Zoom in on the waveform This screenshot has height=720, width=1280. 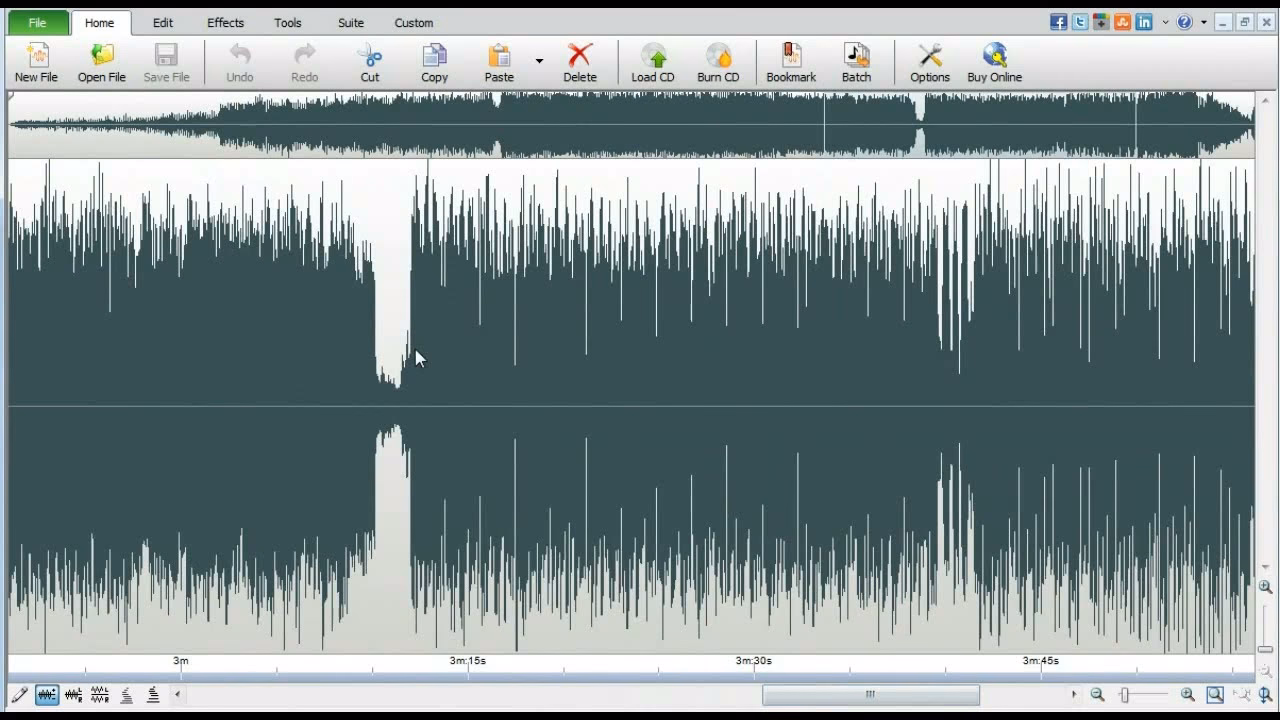(1188, 694)
